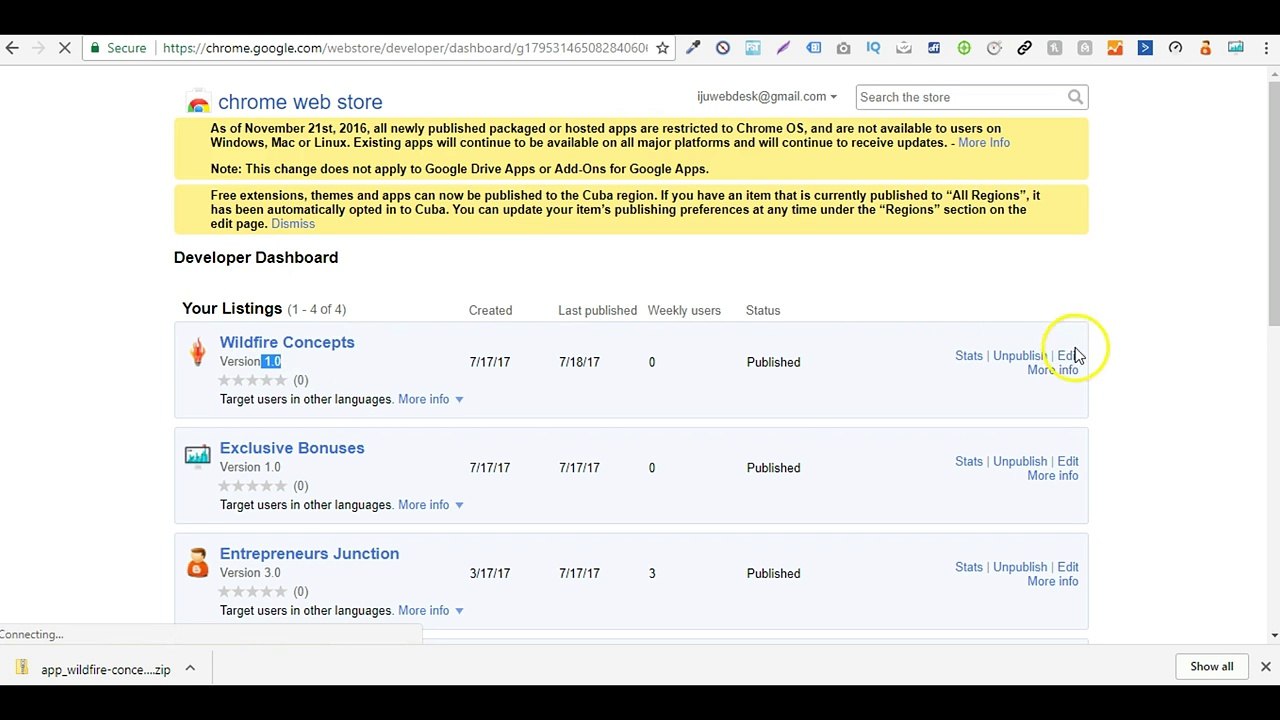
Task: Click the Exclusive Bonuses star rating
Action: 253,486
